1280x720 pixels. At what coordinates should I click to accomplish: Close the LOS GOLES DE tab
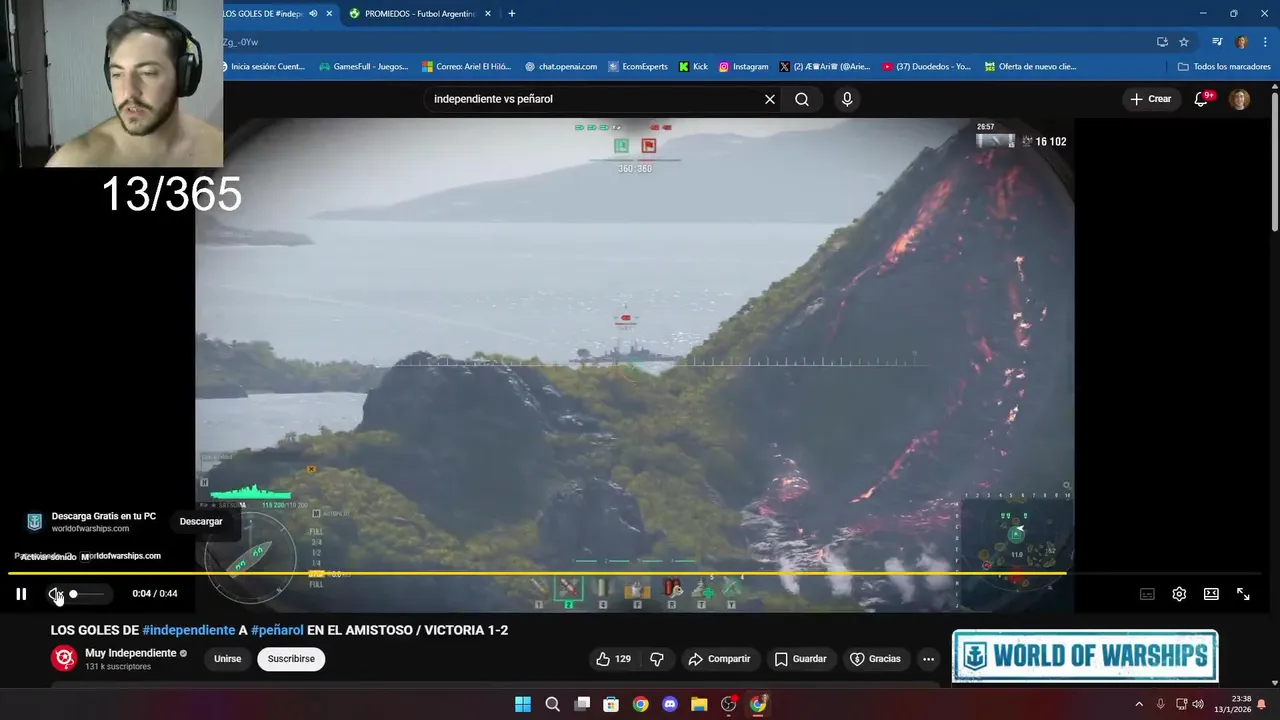pos(330,14)
